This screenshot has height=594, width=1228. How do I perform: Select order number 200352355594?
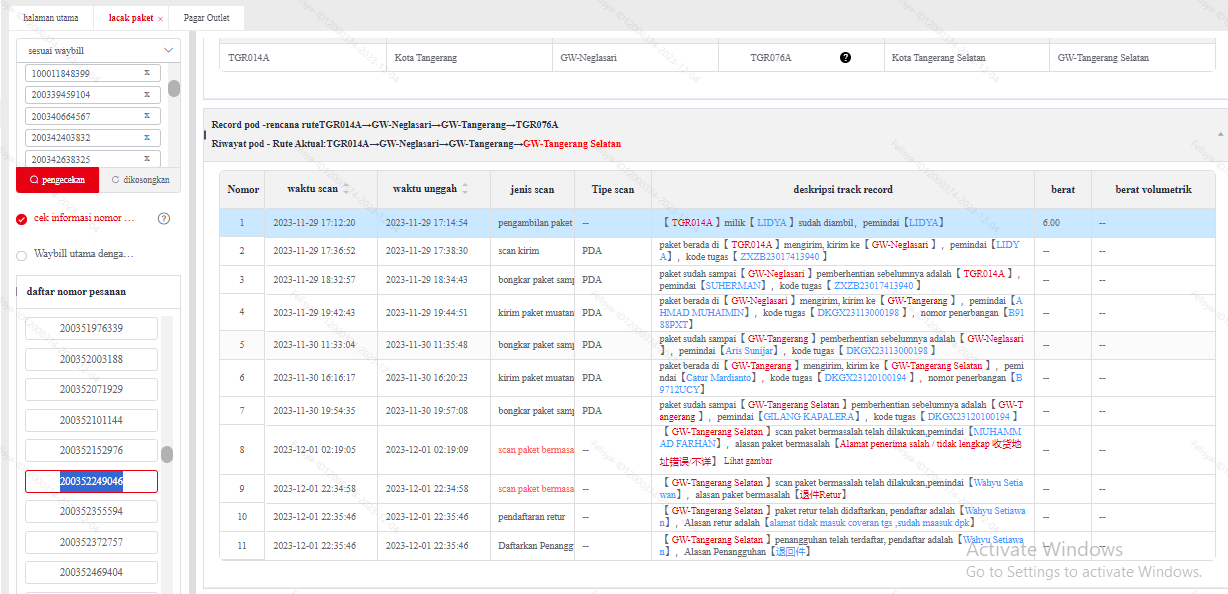click(x=91, y=511)
